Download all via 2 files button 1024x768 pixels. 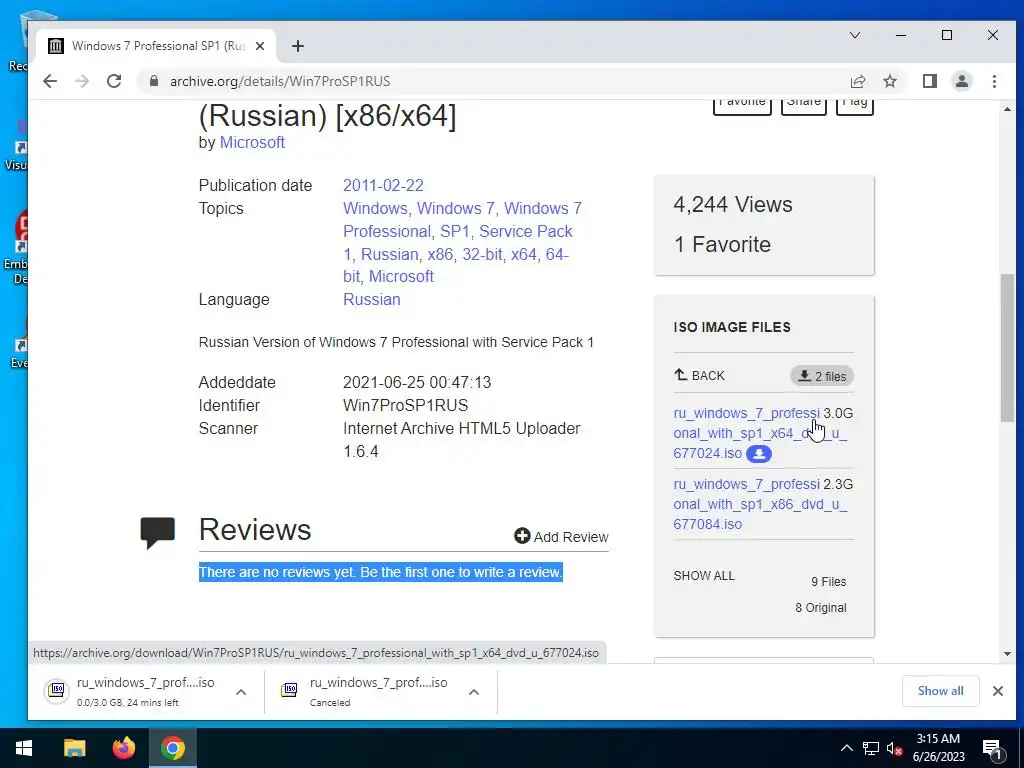(822, 376)
